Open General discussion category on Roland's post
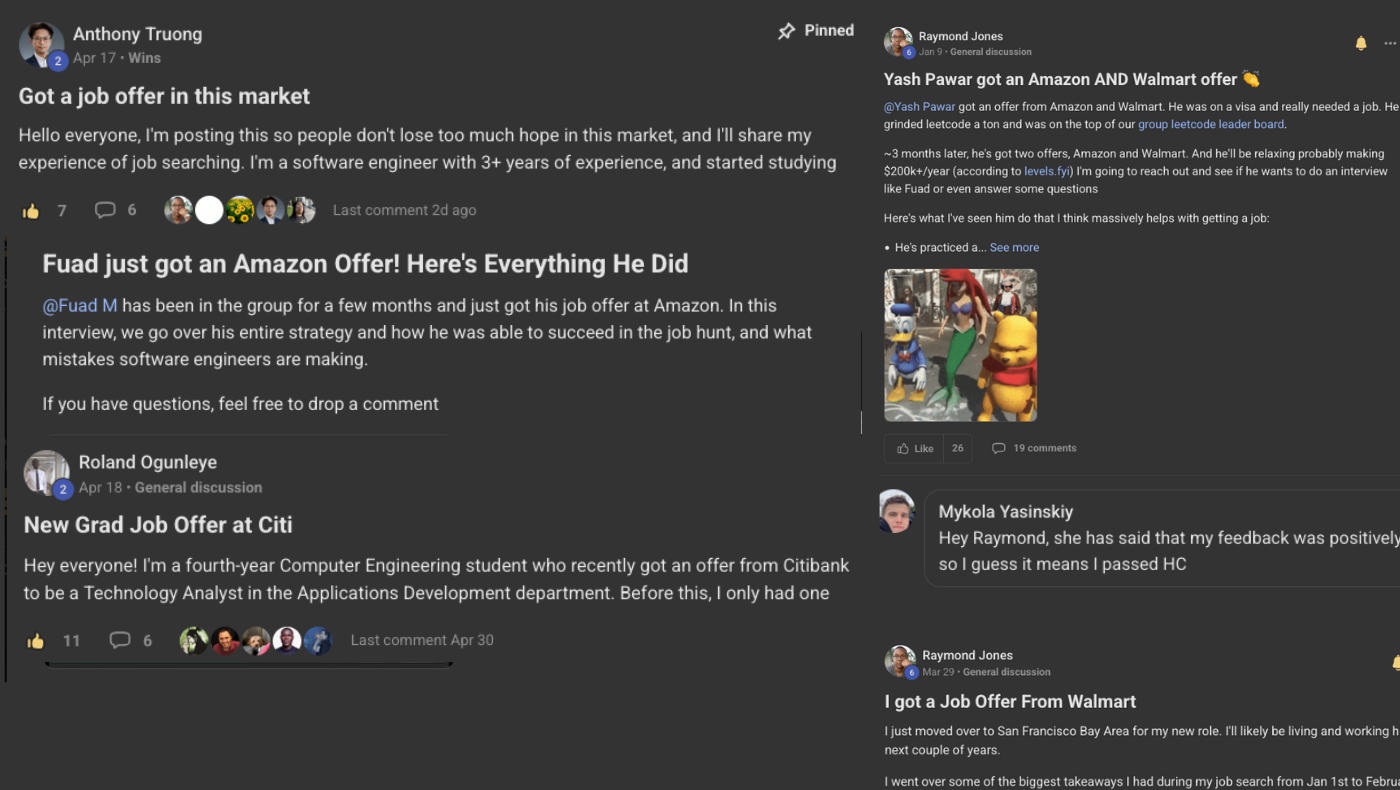Screen dimensions: 1400x790 coord(198,487)
